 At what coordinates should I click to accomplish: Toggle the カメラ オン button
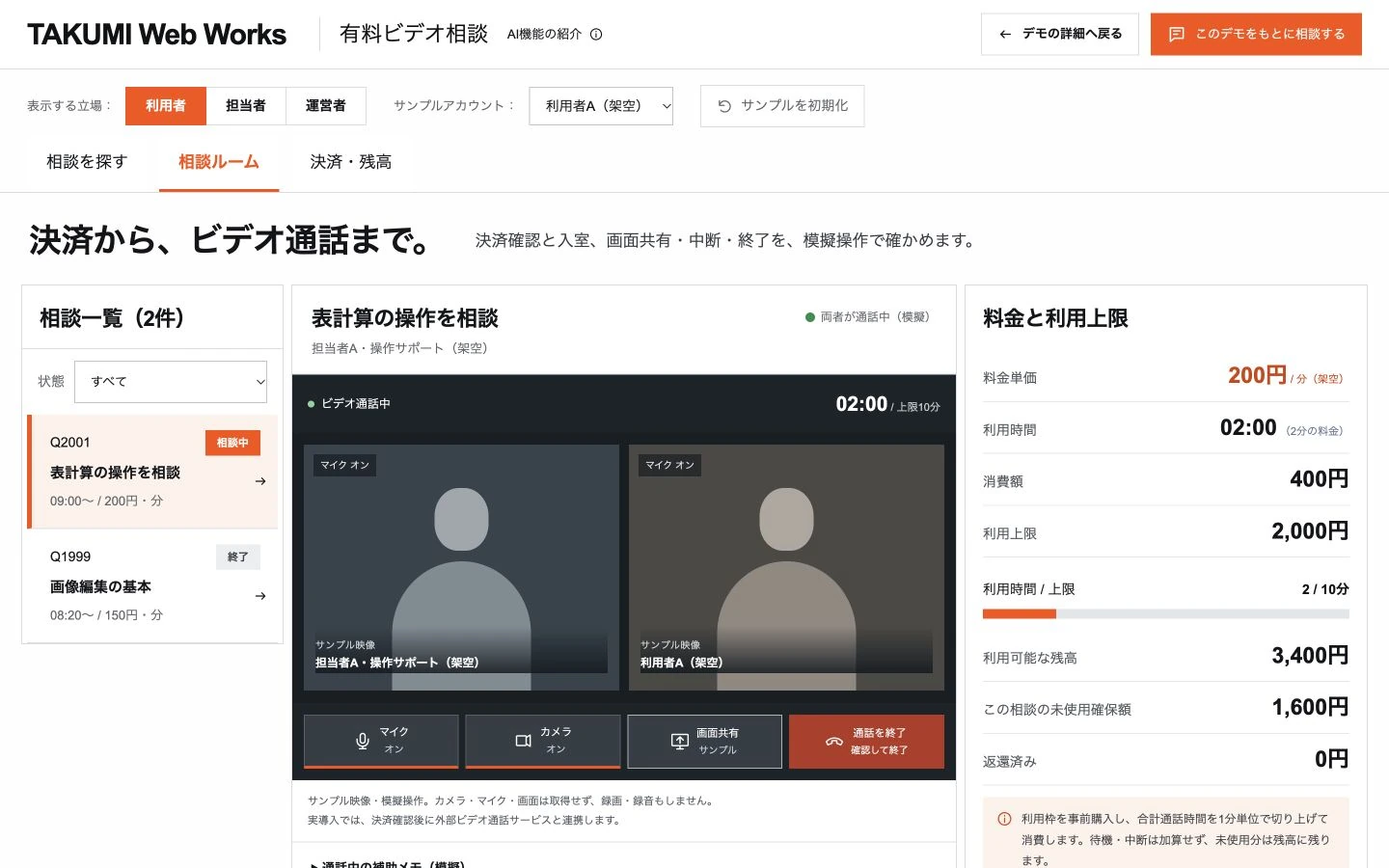pyautogui.click(x=543, y=741)
